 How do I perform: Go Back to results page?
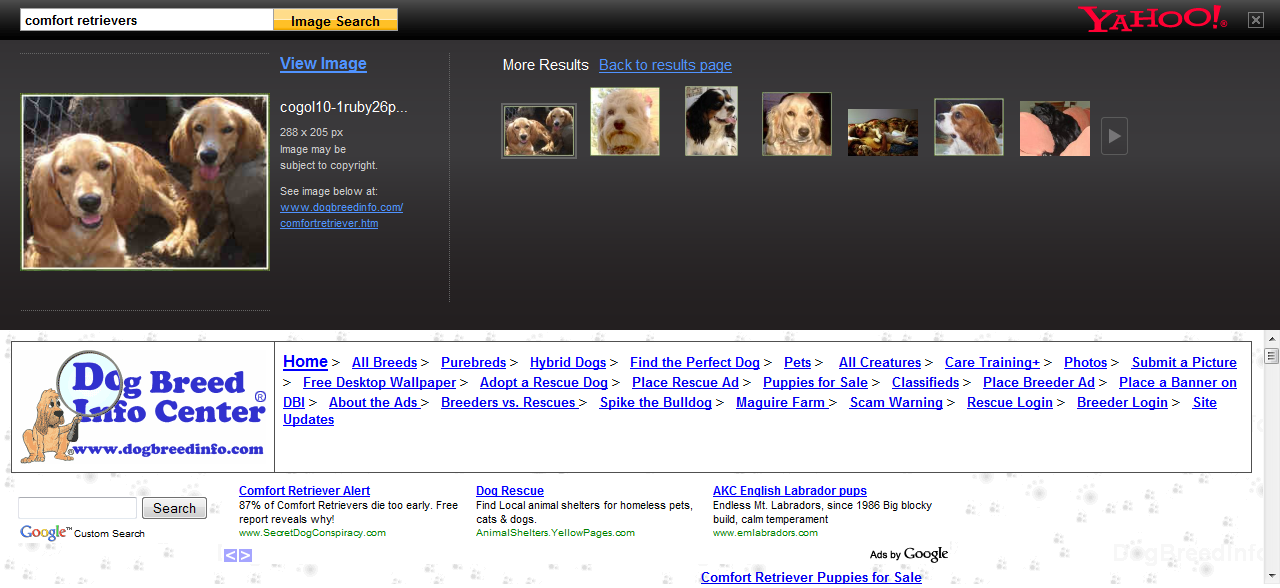664,65
